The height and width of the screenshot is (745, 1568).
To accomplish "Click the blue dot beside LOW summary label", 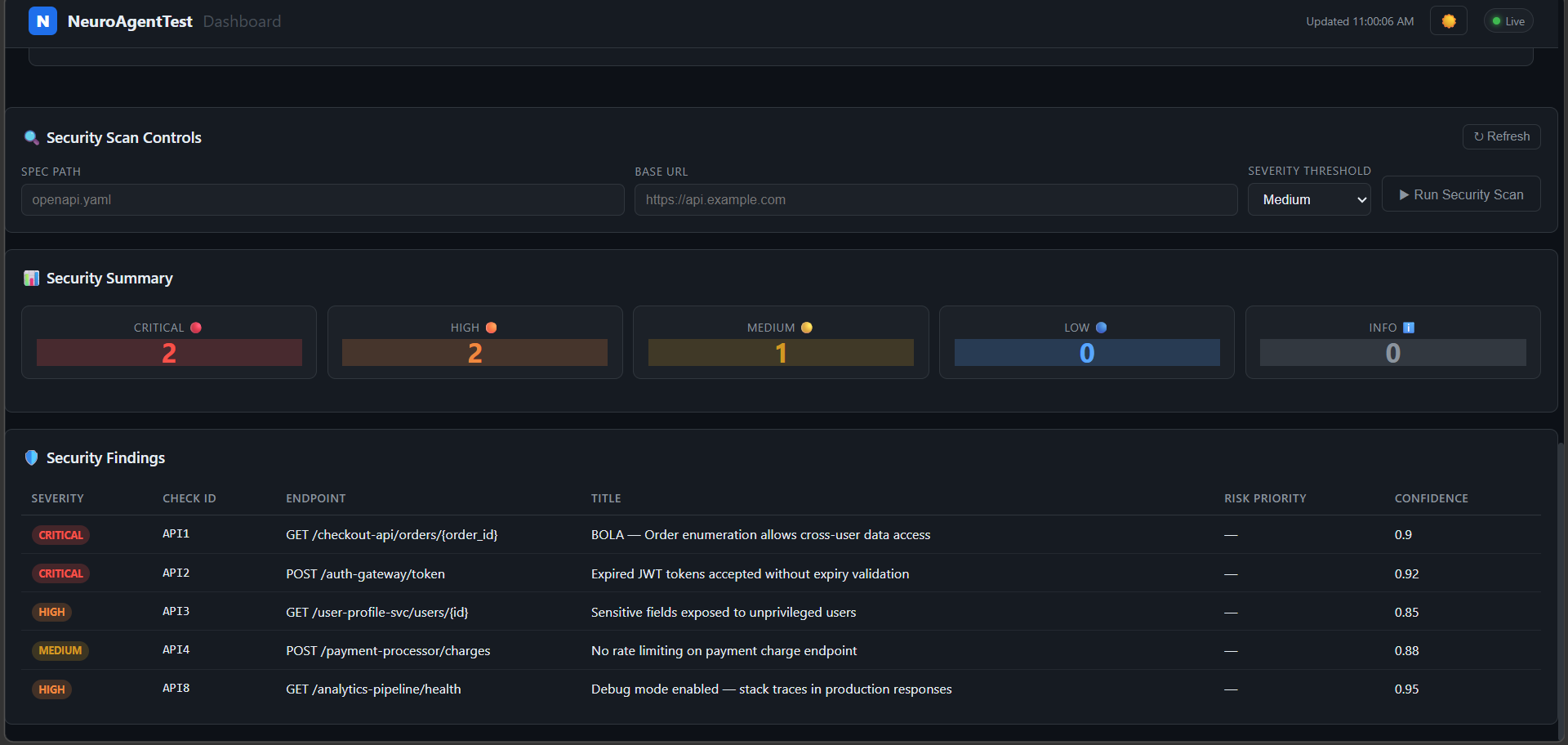I will tap(1101, 327).
